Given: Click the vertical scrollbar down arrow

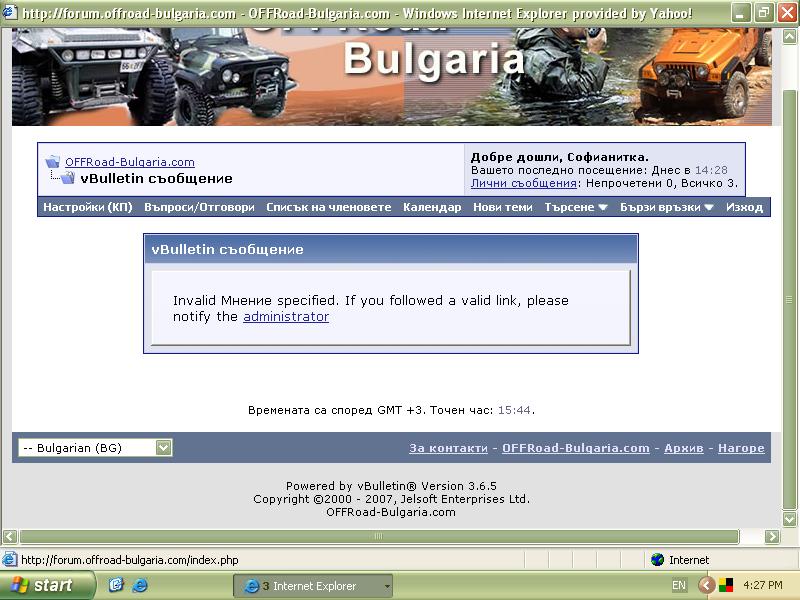Looking at the screenshot, I should pos(789,519).
